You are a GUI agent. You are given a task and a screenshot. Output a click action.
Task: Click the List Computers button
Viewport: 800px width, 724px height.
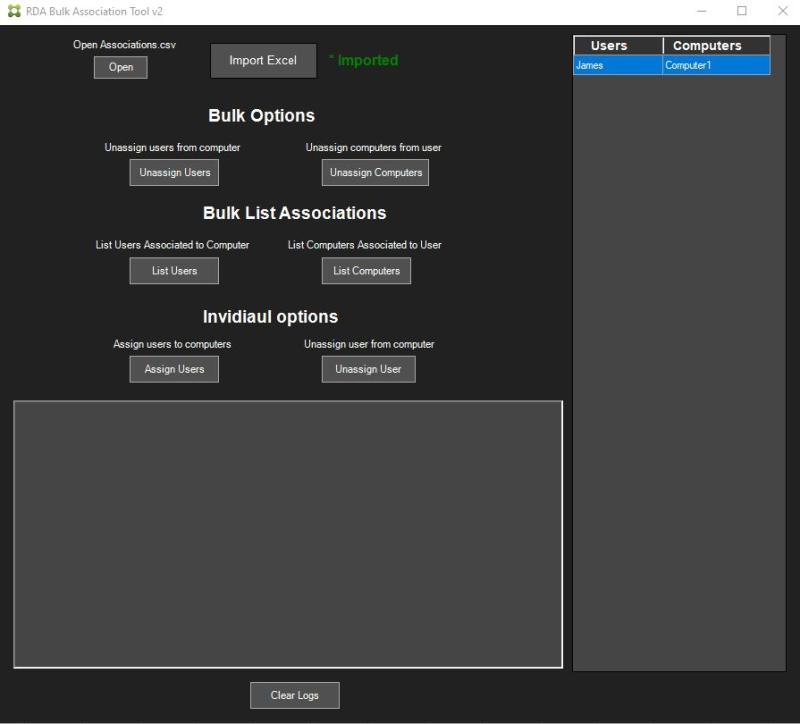pyautogui.click(x=366, y=270)
